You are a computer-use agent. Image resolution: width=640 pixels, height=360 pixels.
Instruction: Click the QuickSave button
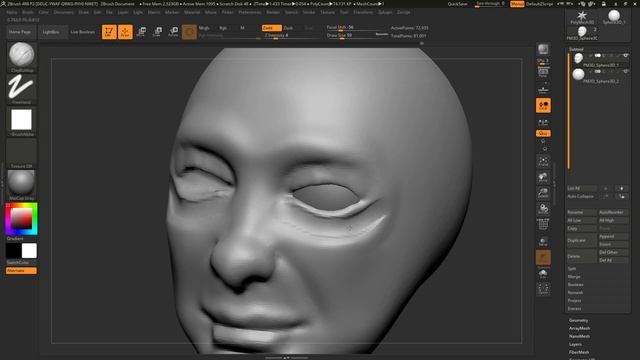[x=458, y=4]
